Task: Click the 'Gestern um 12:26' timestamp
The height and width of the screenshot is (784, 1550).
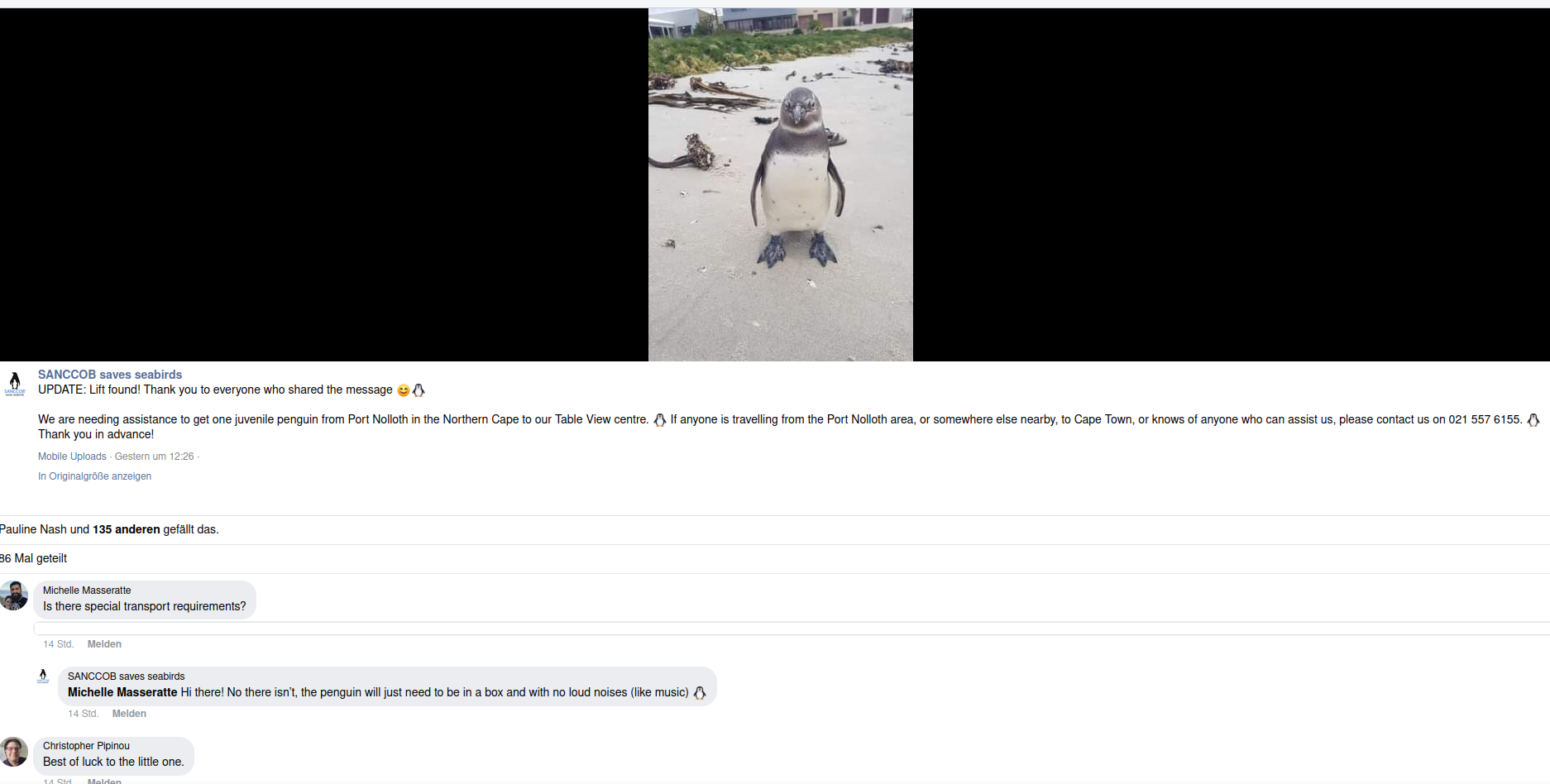Action: click(154, 457)
